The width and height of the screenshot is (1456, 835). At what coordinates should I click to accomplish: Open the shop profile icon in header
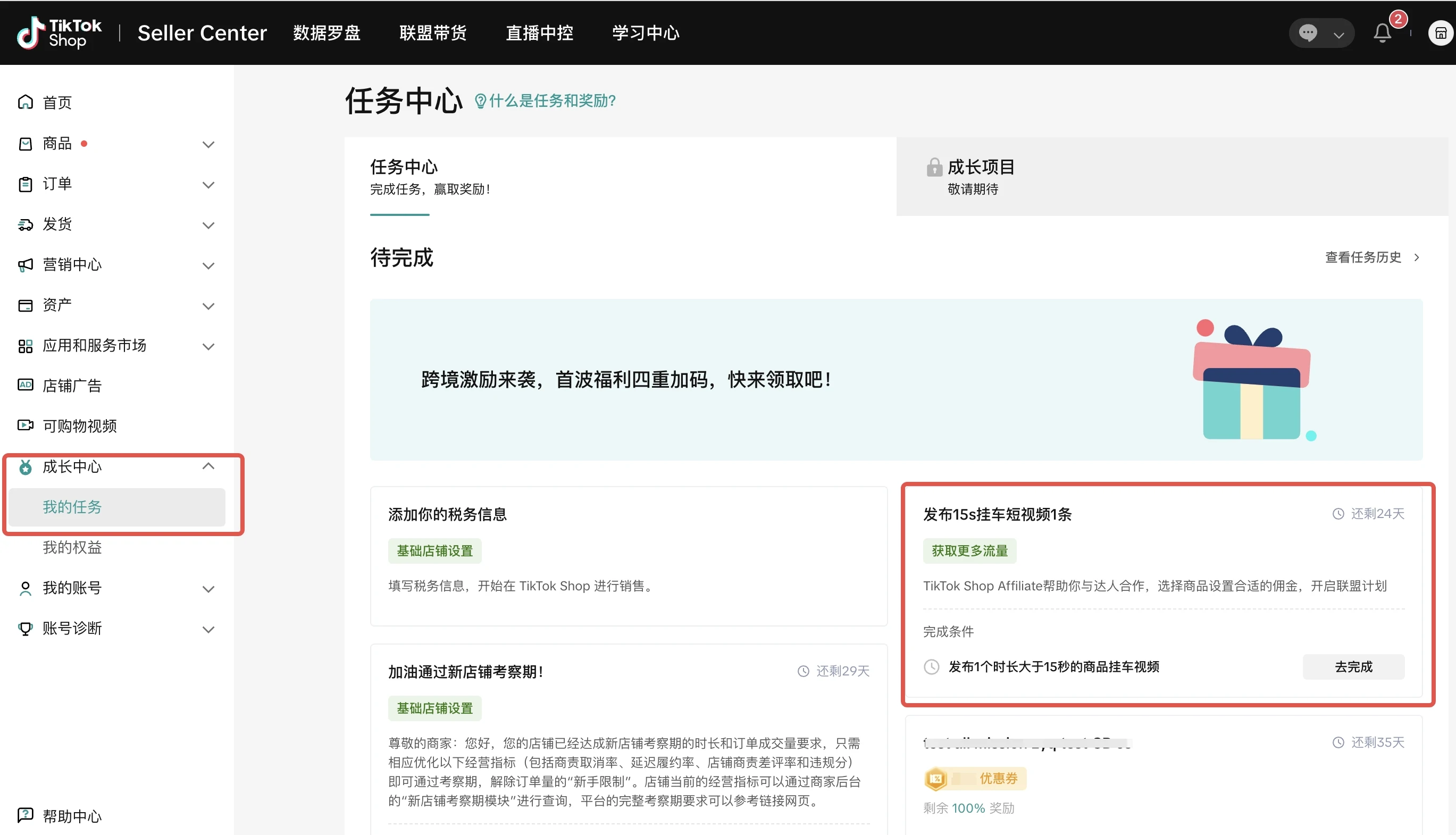(x=1441, y=34)
